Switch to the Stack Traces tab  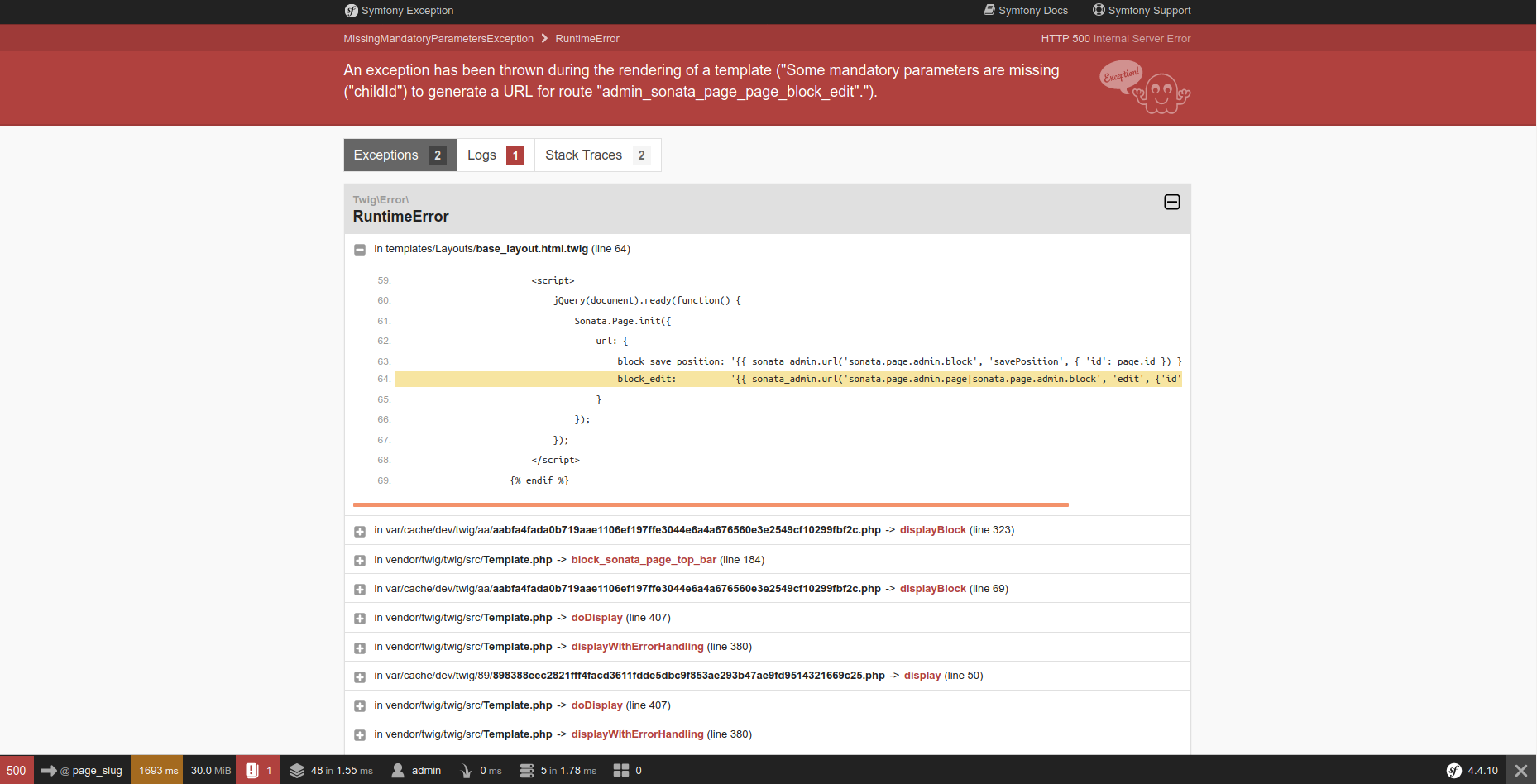598,155
